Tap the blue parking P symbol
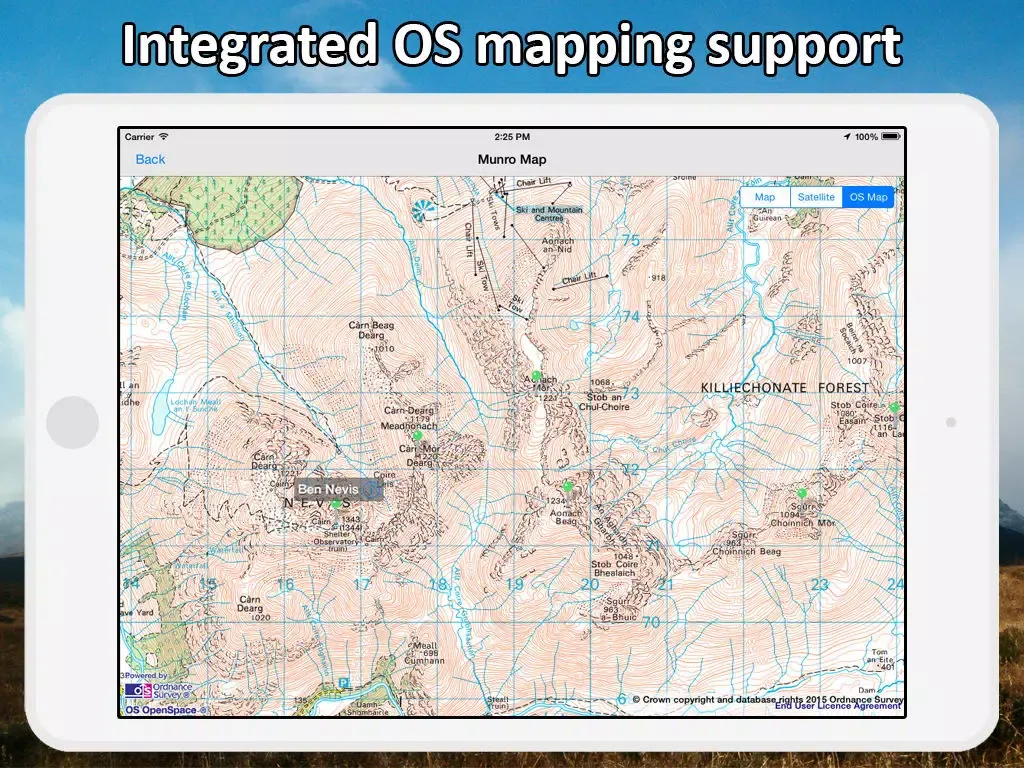 pos(344,684)
